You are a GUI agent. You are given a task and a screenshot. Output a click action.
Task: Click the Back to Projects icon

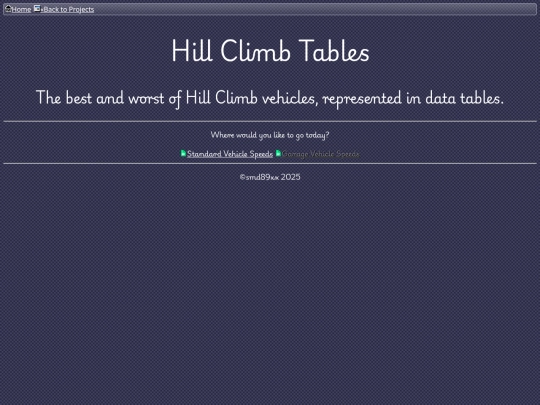37,9
